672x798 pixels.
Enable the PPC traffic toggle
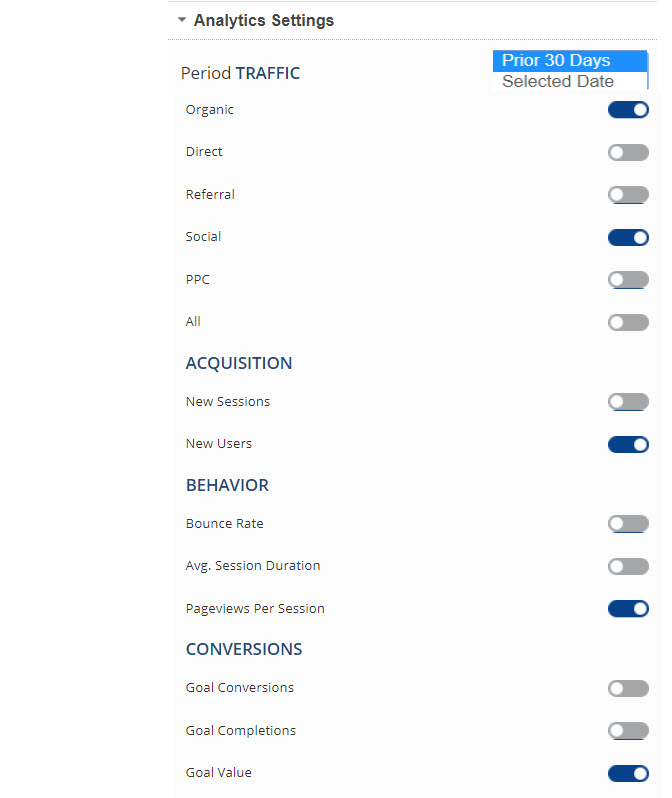pos(628,280)
